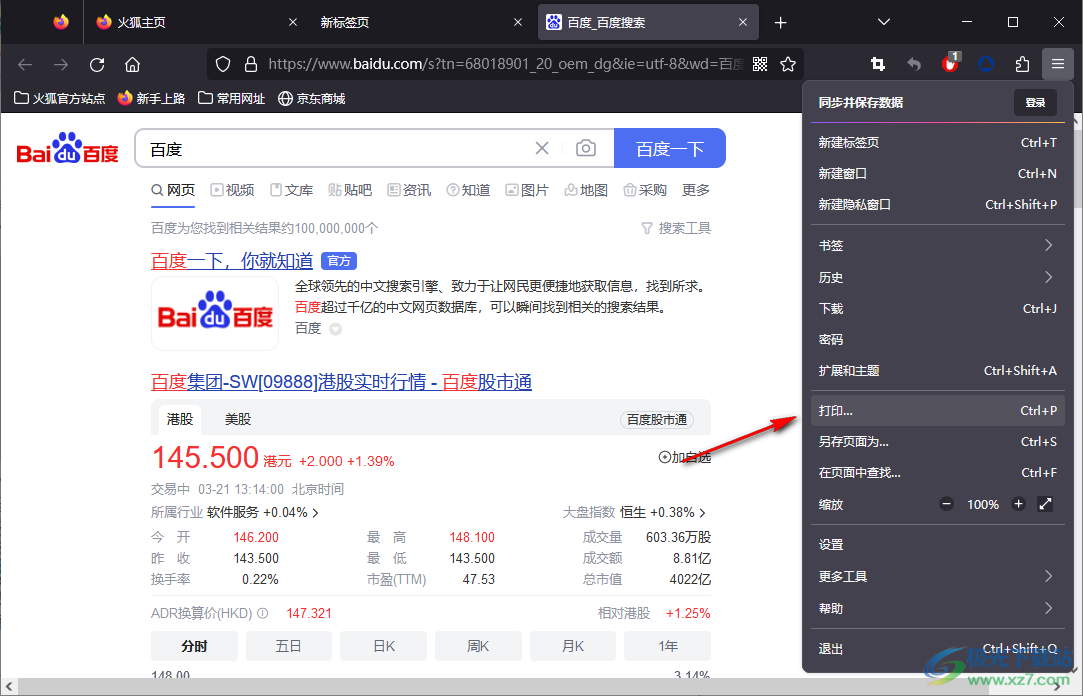
Task: Enter full screen via zoom row icon
Action: click(1045, 504)
